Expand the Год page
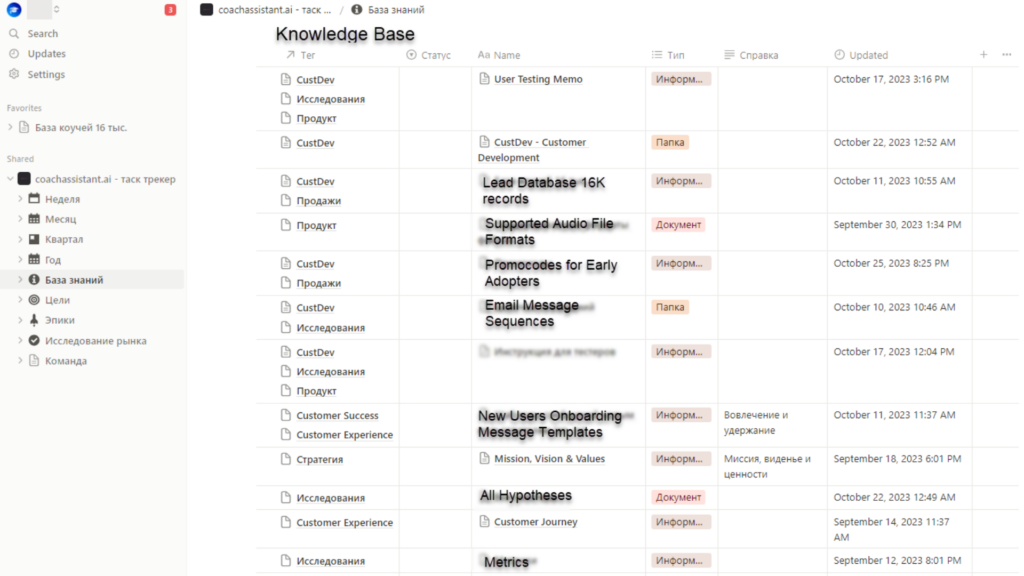 point(20,259)
